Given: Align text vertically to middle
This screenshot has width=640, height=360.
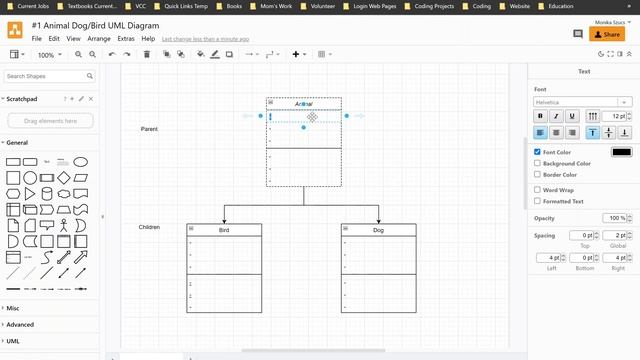Looking at the screenshot, I should click(x=609, y=132).
